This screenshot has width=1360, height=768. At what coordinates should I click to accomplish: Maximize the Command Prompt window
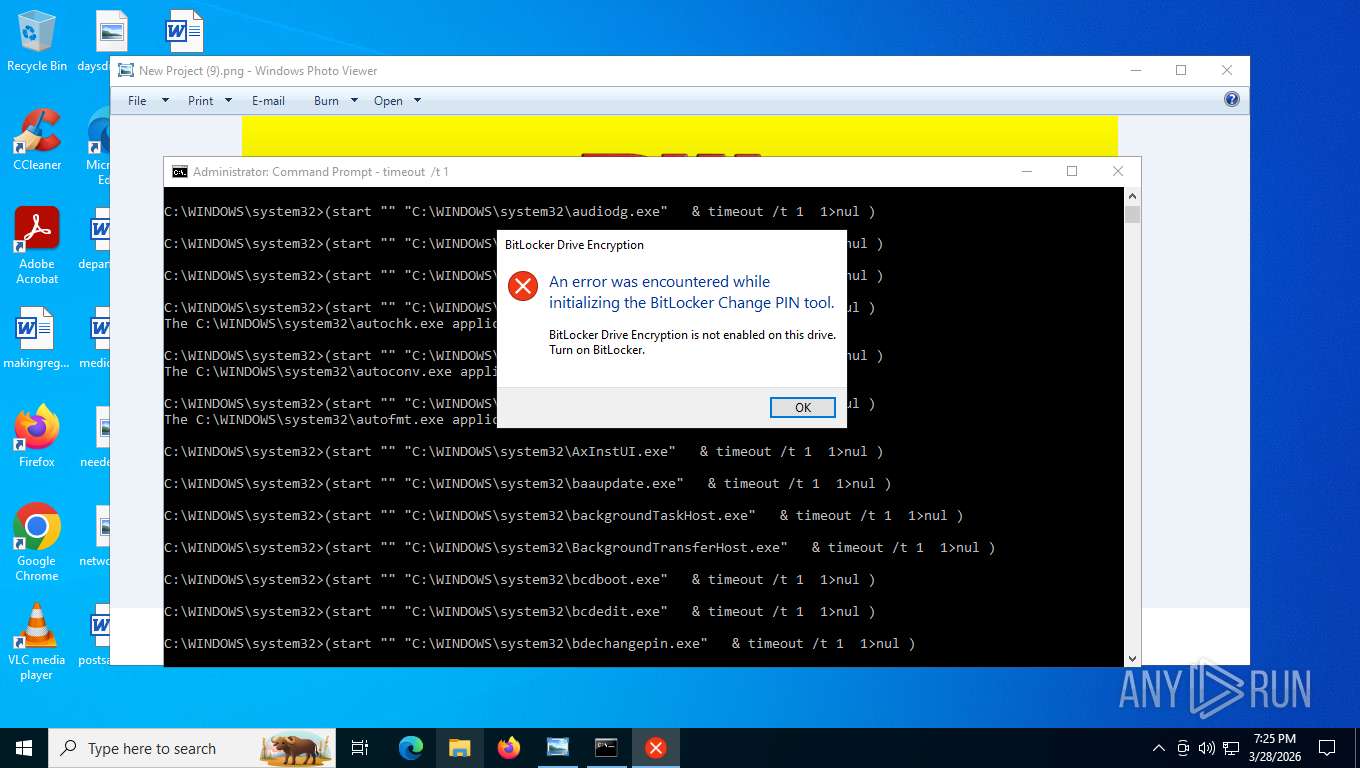(x=1072, y=171)
